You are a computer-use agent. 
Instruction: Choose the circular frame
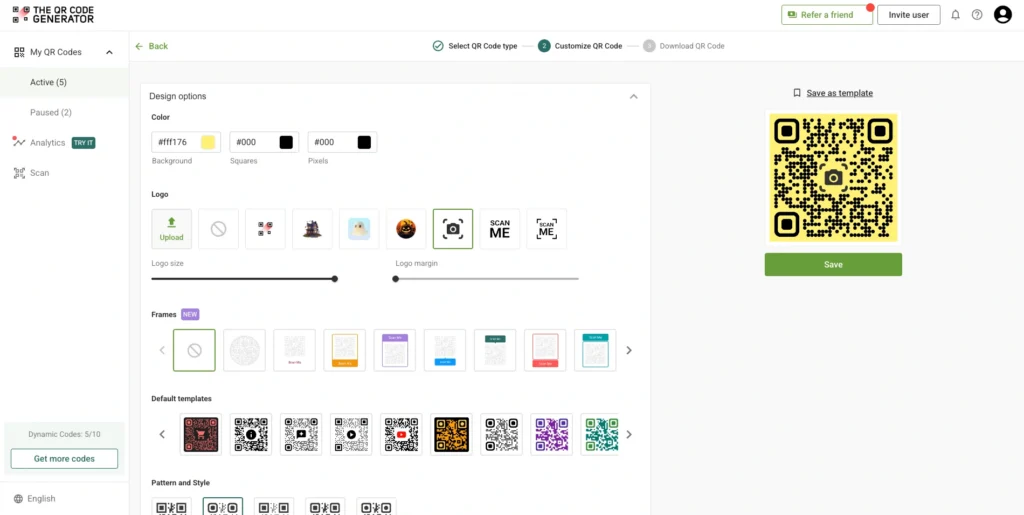point(244,350)
